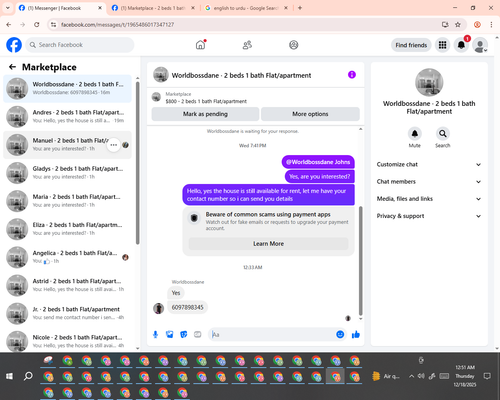Bookmark this page with star icon

click(458, 24)
